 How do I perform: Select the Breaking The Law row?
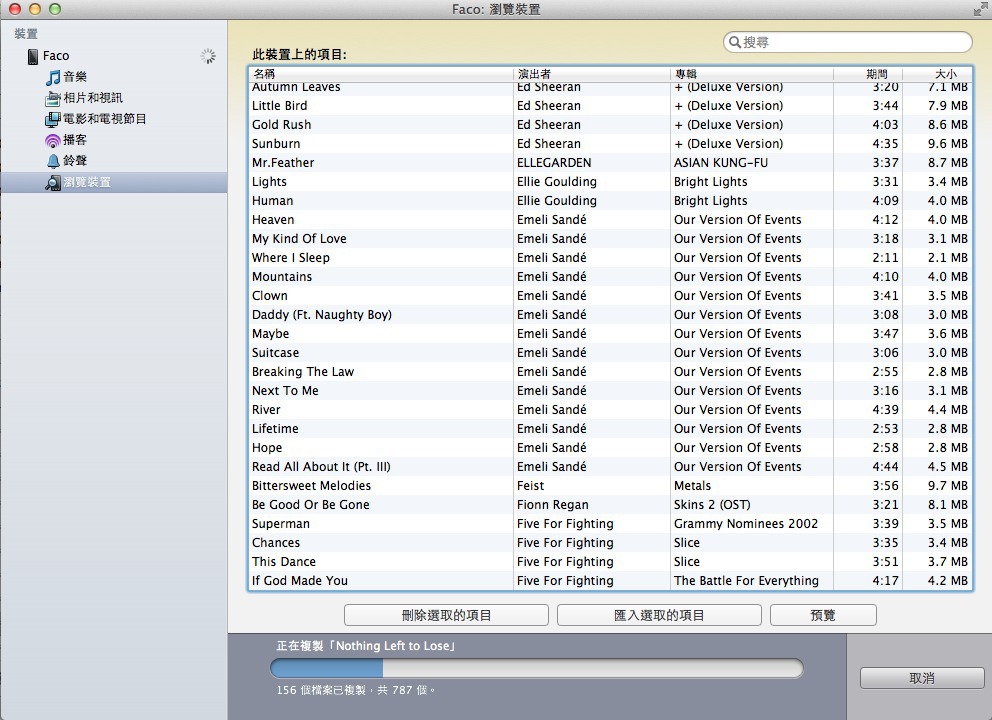[x=611, y=371]
